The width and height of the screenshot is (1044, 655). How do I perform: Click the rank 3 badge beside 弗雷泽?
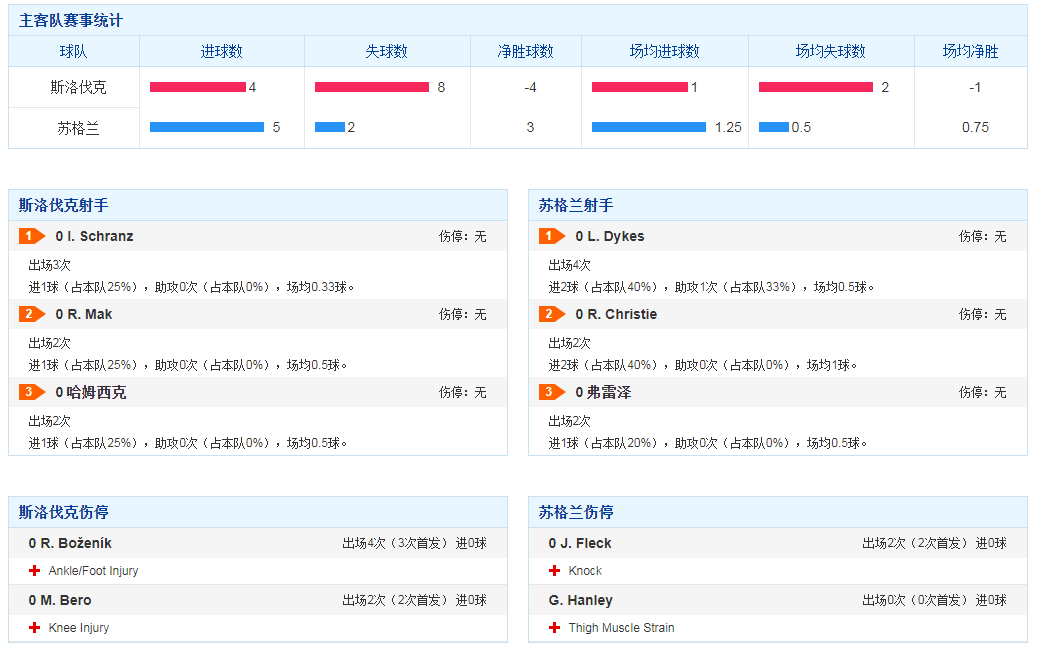[x=551, y=392]
